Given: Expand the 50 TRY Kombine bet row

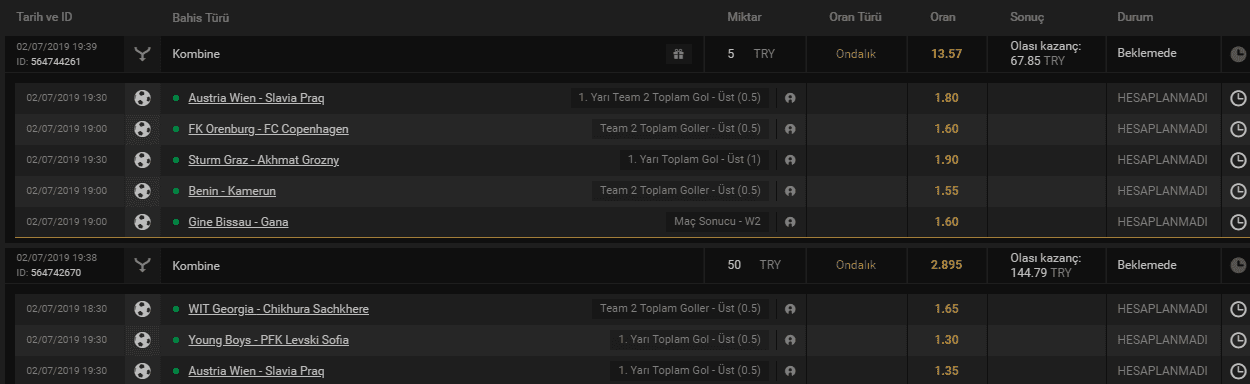Looking at the screenshot, I should 625,265.
